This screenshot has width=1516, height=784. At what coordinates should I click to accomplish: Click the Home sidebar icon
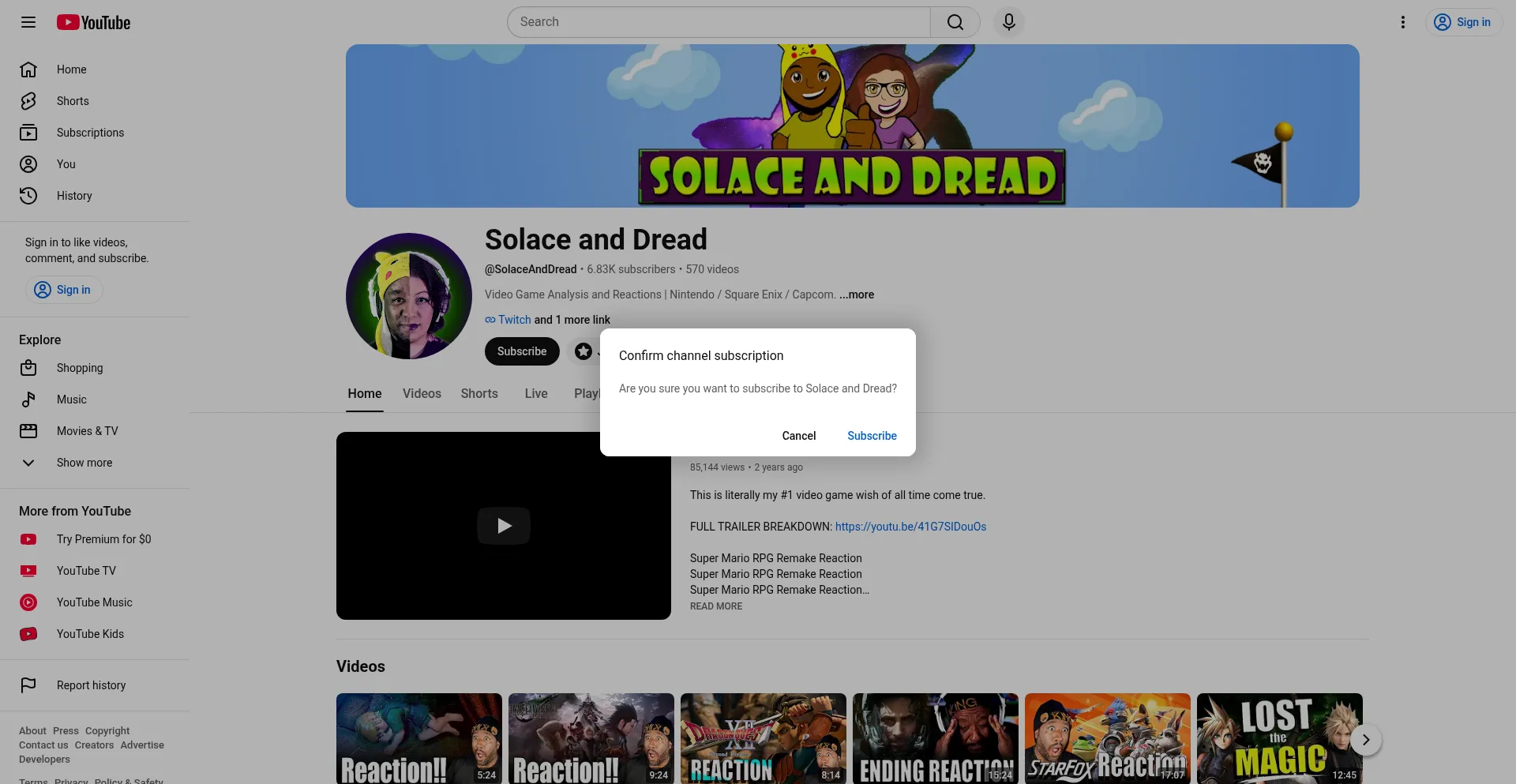point(28,69)
